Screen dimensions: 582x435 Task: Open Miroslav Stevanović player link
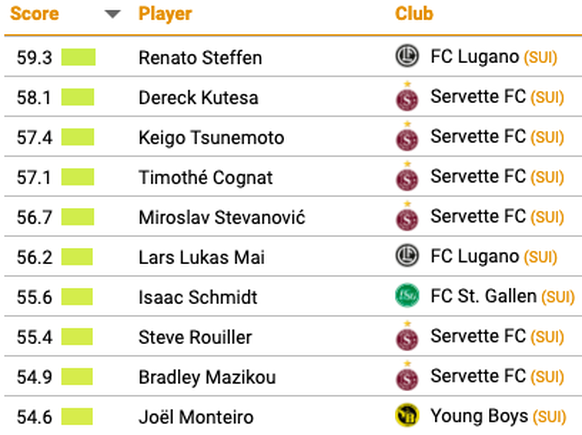pyautogui.click(x=222, y=217)
